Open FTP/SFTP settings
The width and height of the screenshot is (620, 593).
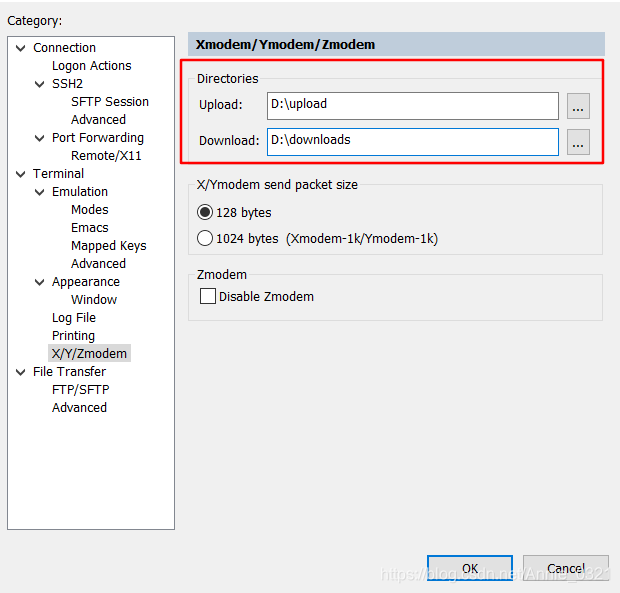coord(81,390)
